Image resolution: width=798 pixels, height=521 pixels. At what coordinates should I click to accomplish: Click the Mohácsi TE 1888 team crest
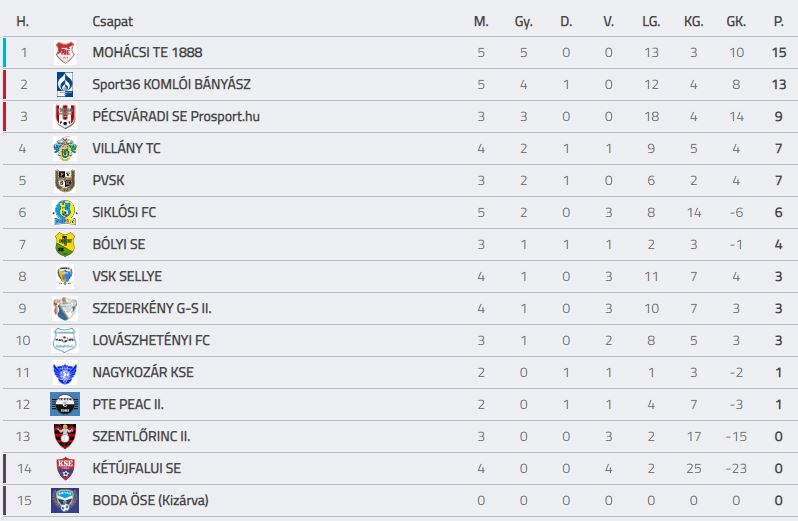click(x=65, y=52)
